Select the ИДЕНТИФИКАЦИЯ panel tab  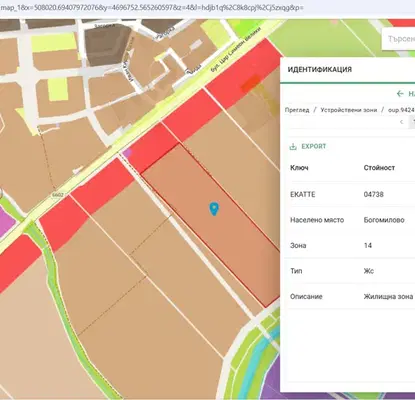click(x=320, y=70)
